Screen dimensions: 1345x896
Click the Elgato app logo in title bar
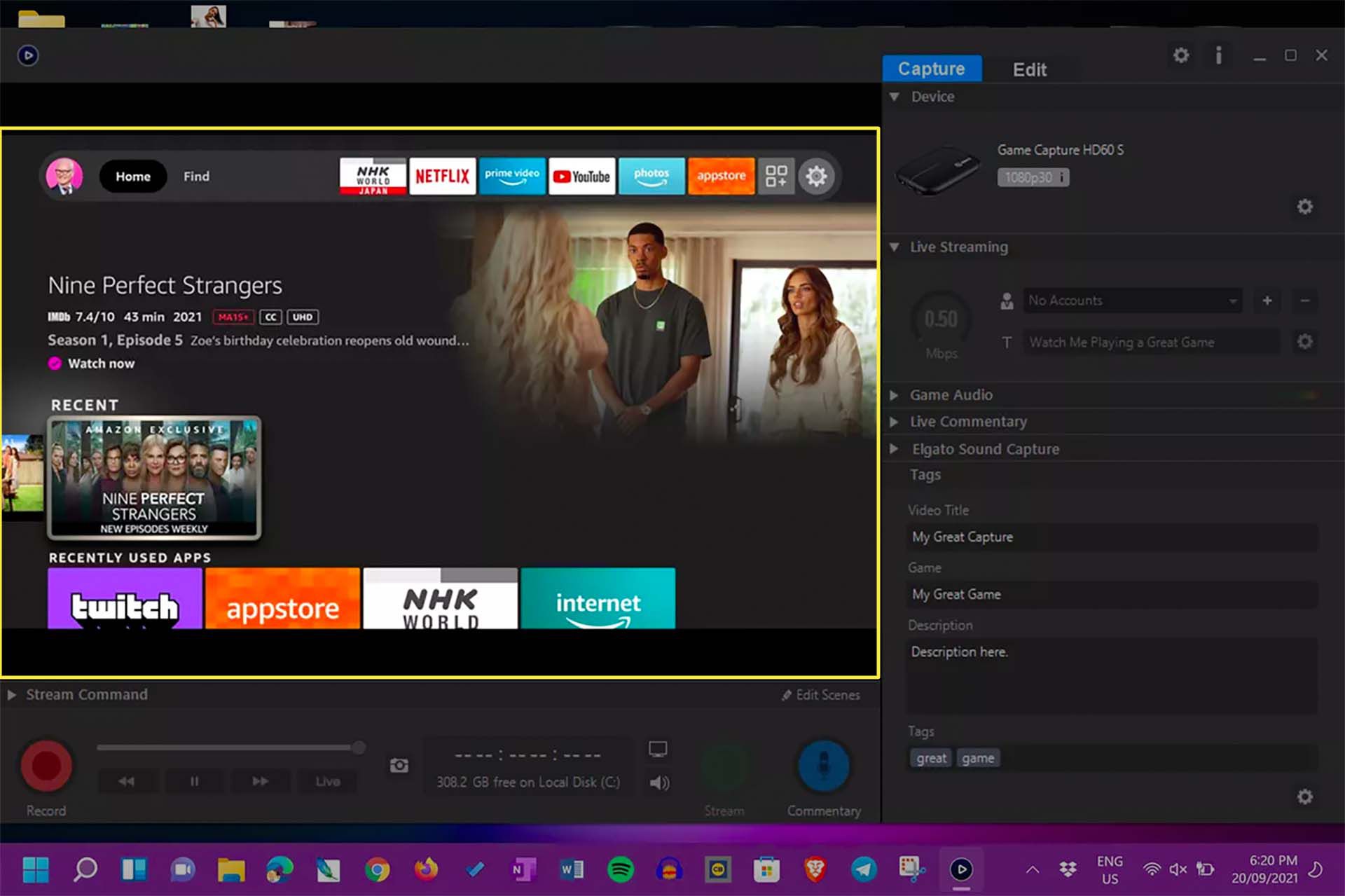click(28, 55)
